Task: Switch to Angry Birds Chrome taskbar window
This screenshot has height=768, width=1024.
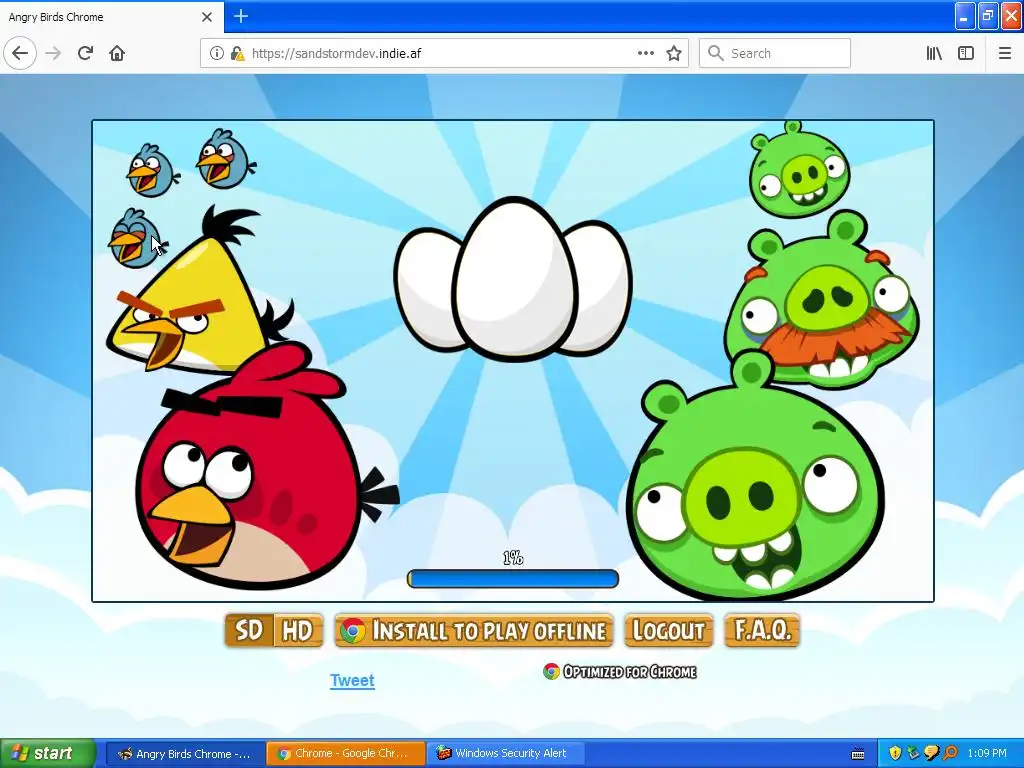Action: (x=185, y=754)
